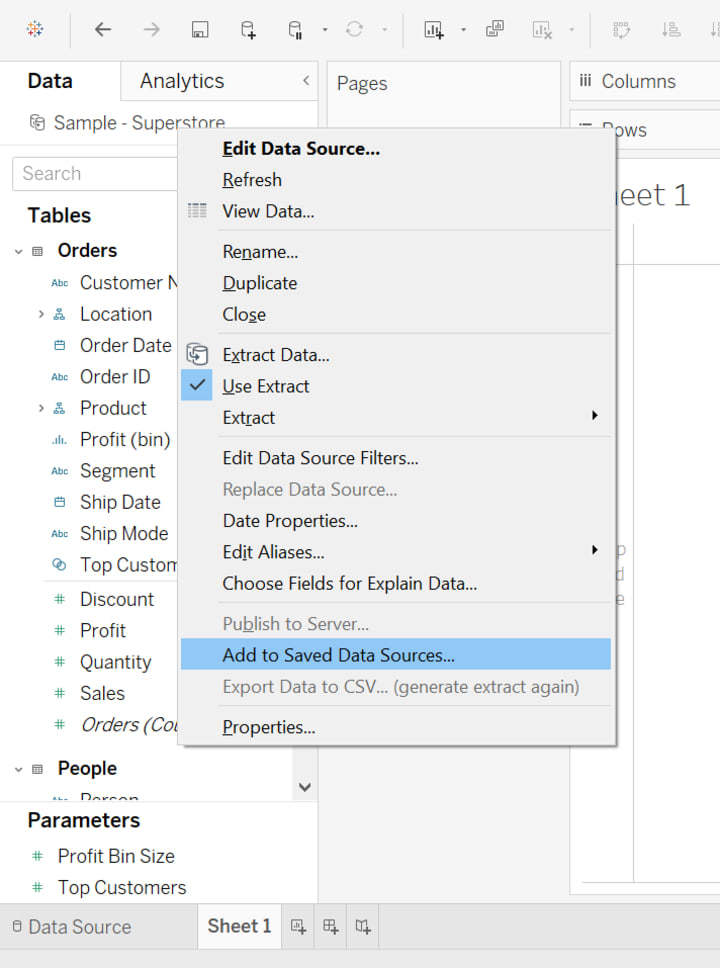Collapse the Orders table
Screen dimensions: 720x968
pos(18,251)
